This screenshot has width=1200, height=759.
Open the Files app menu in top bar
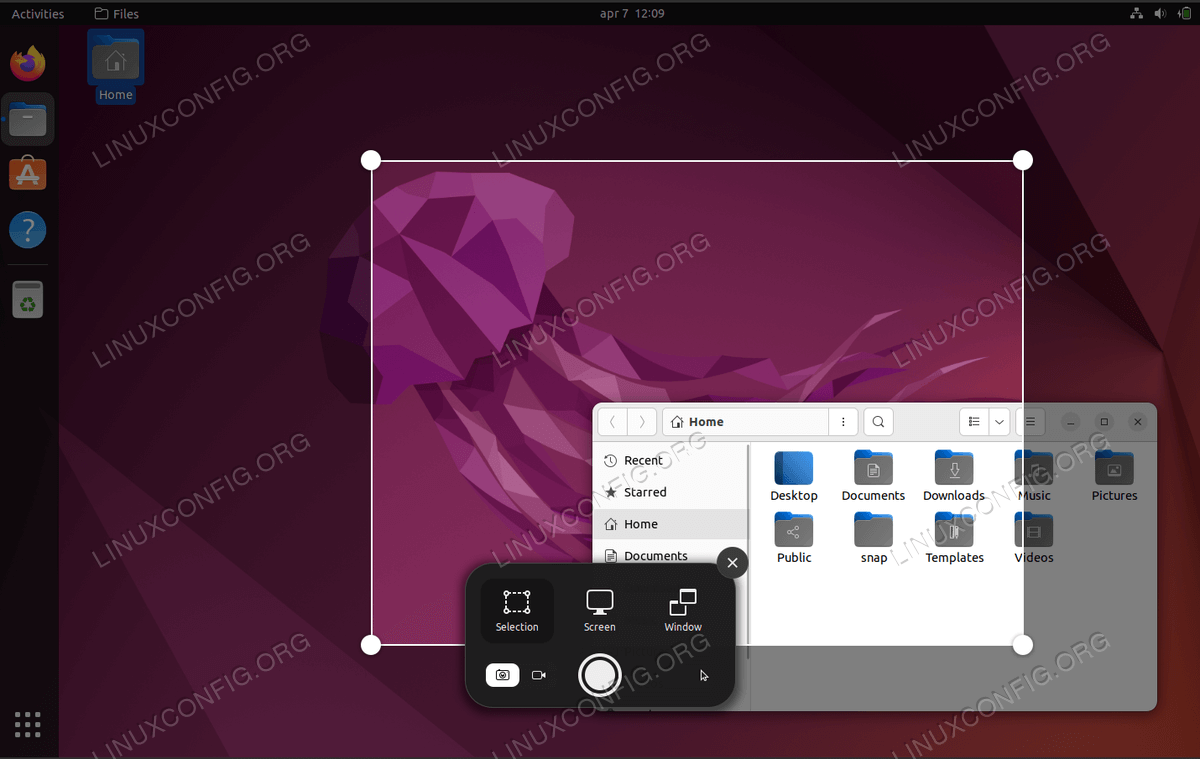tap(117, 14)
